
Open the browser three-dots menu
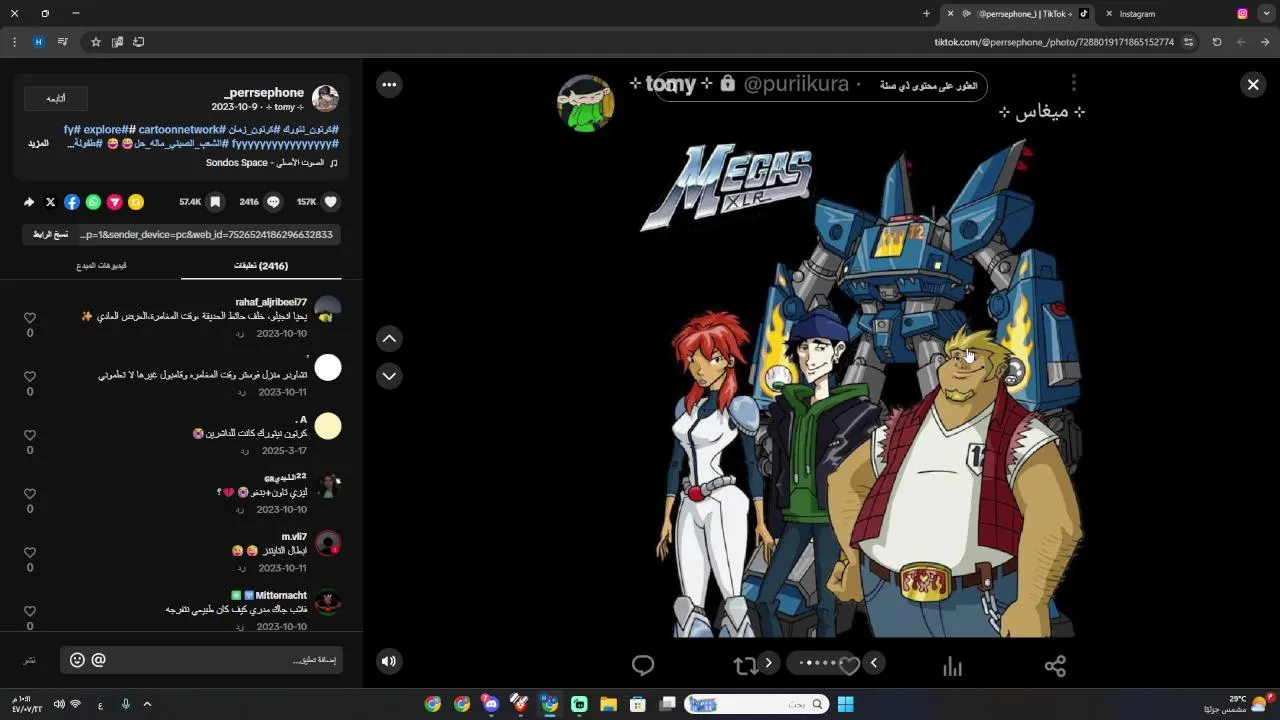[14, 42]
